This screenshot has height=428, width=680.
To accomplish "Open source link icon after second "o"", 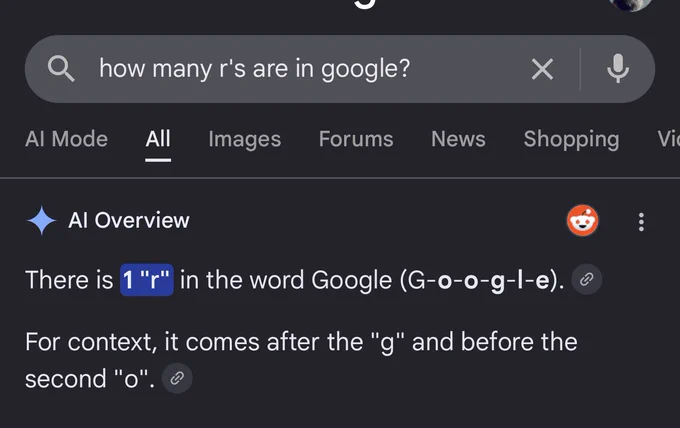I will pos(177,378).
